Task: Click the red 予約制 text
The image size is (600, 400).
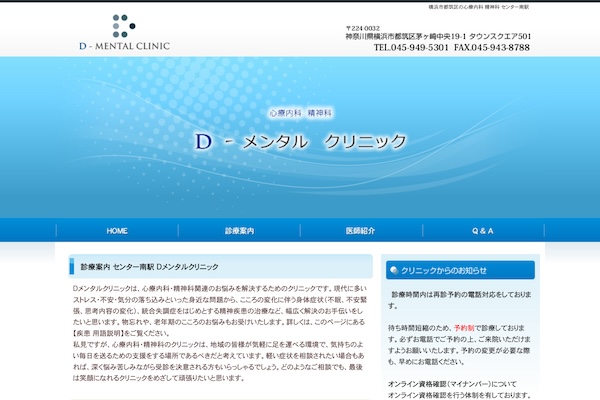Action: (x=464, y=328)
